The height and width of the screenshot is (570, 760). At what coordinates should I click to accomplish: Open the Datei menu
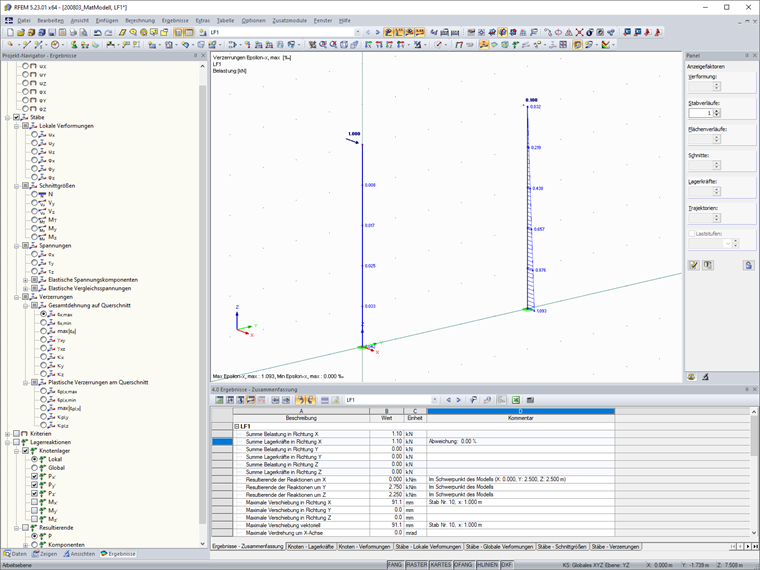tap(24, 20)
